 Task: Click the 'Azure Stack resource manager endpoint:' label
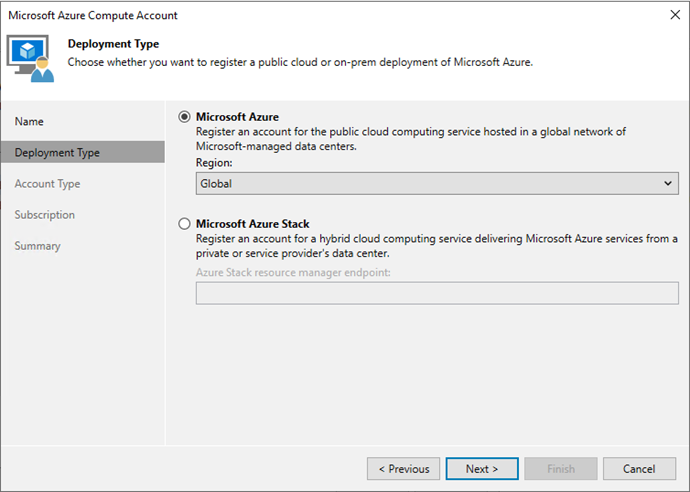pyautogui.click(x=293, y=272)
